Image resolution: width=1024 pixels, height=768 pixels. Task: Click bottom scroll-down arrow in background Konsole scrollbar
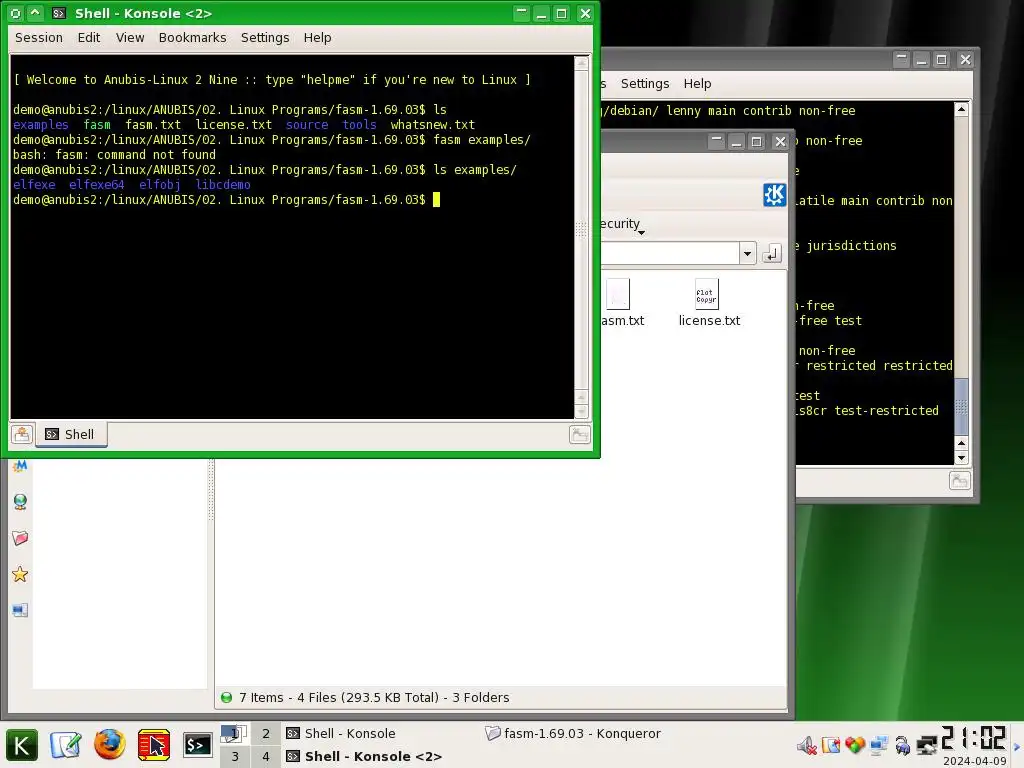click(961, 458)
